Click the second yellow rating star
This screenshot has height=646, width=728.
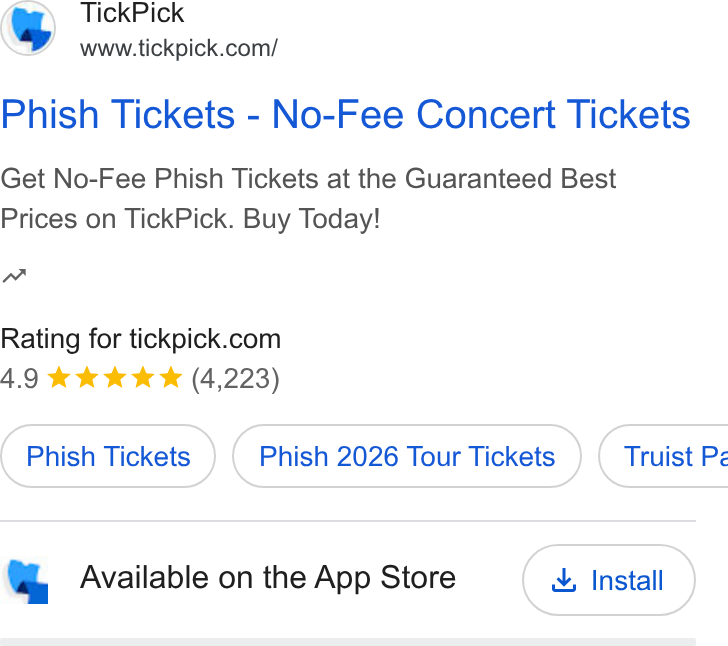click(87, 377)
